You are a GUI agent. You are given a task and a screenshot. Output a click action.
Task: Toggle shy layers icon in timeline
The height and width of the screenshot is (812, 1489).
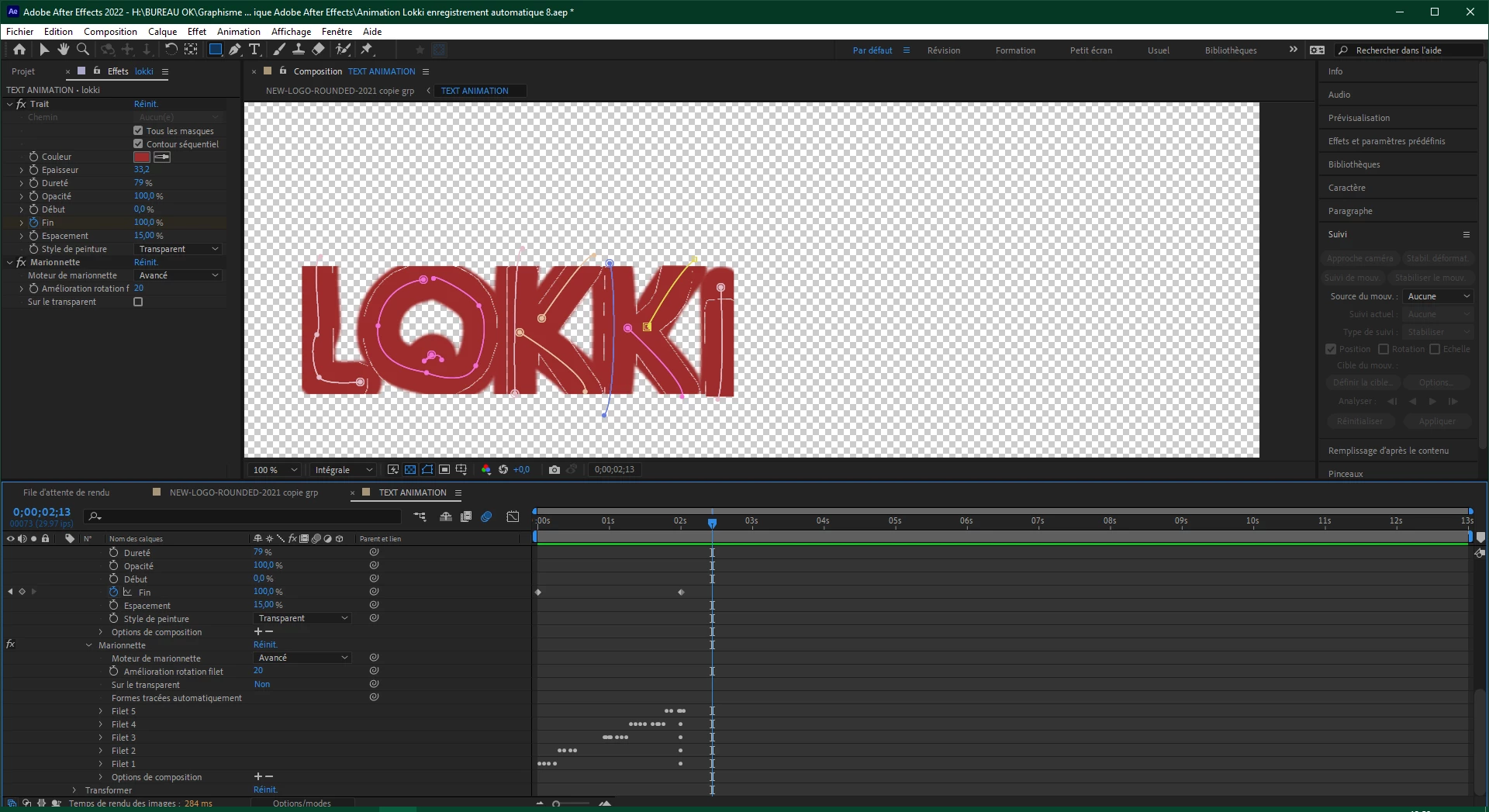point(446,517)
